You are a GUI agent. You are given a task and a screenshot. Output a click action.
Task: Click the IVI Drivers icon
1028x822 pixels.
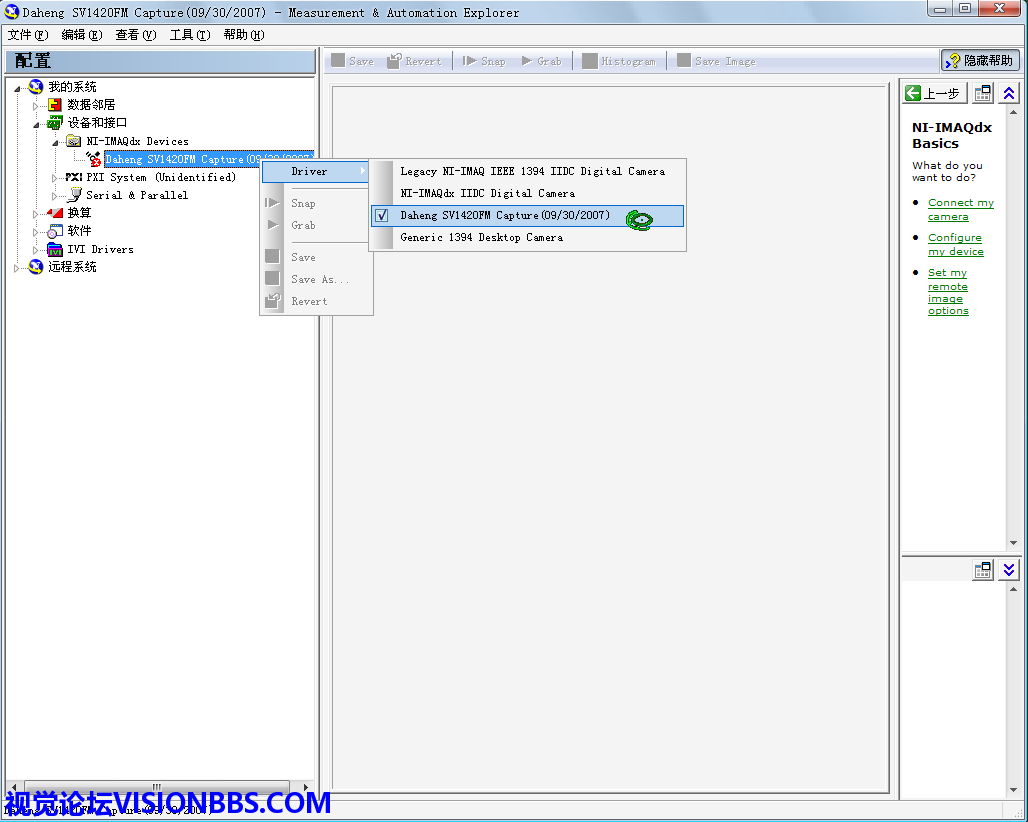[x=55, y=249]
